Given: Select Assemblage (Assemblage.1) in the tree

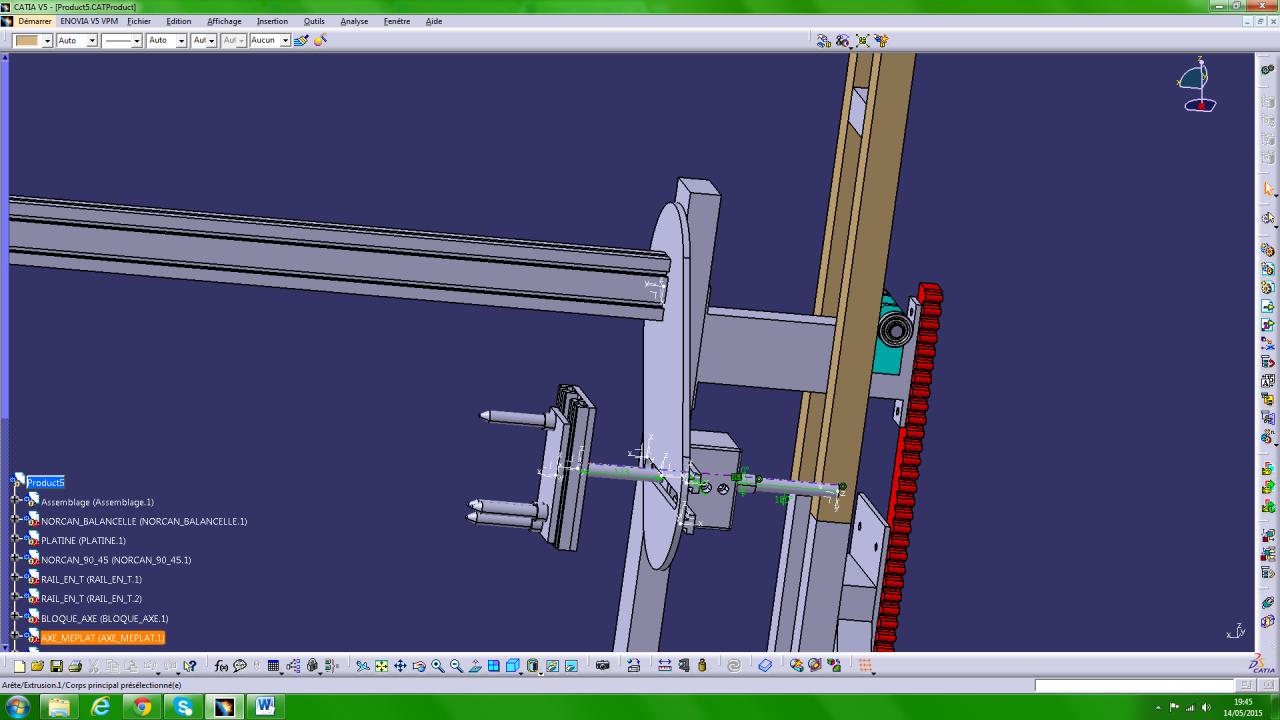Looking at the screenshot, I should [97, 502].
